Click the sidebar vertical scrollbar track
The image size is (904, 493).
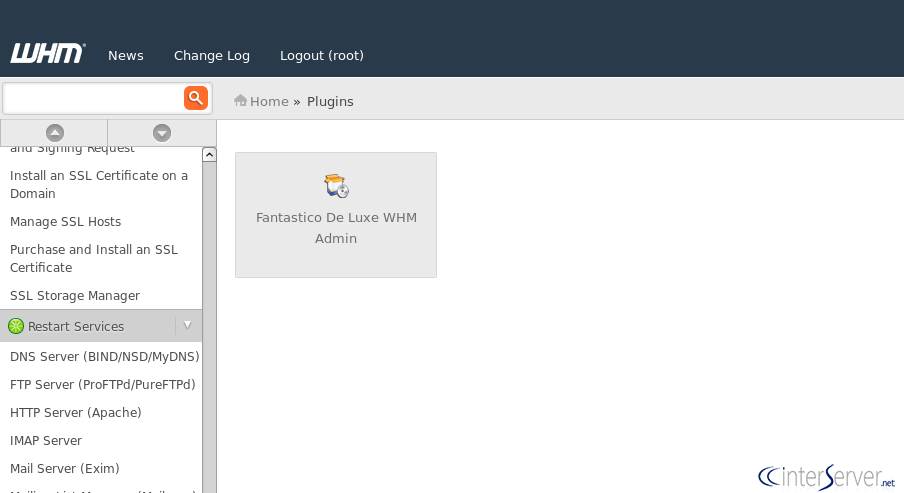pos(209,327)
